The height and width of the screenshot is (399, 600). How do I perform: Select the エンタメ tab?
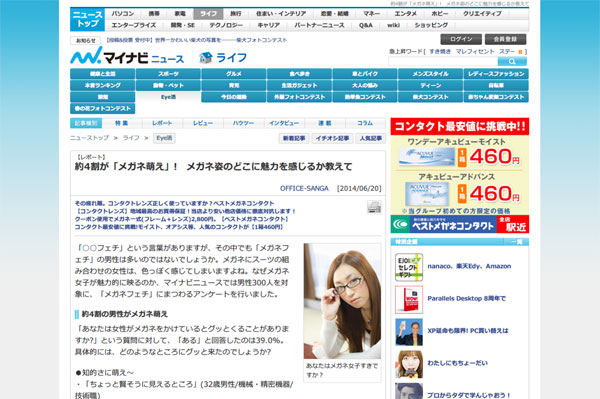406,14
